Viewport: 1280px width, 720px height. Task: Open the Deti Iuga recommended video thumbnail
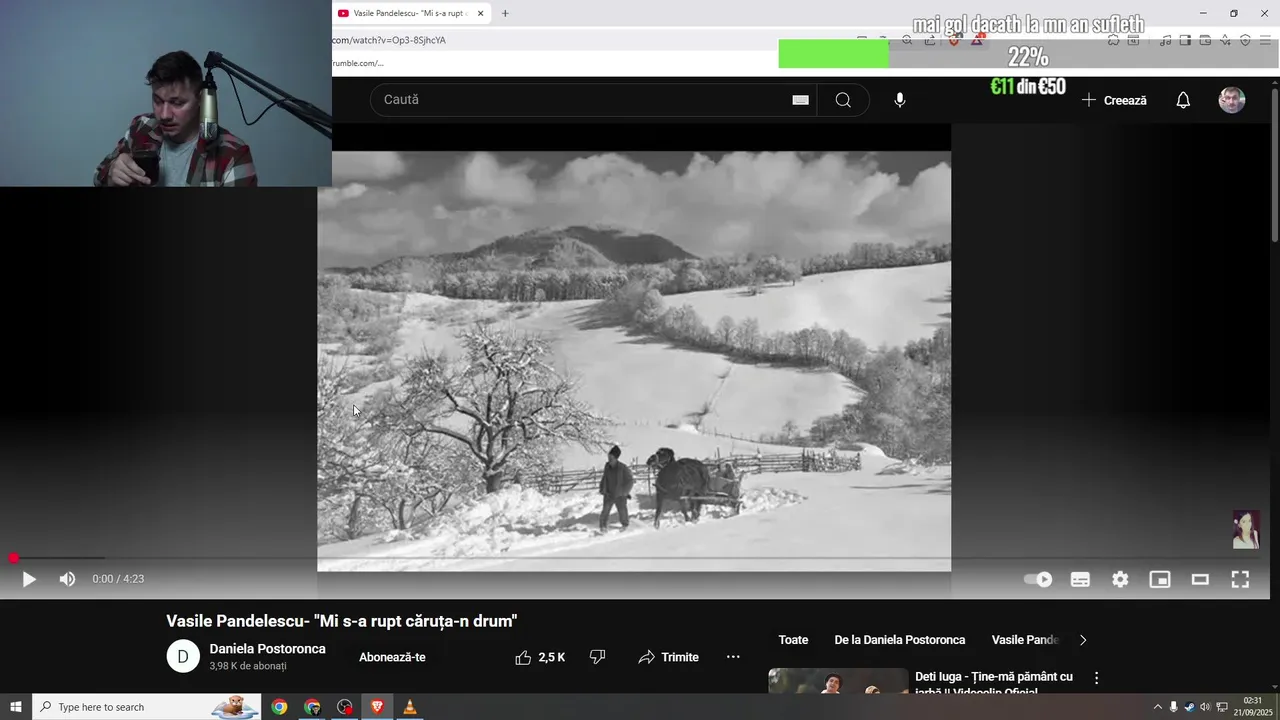tap(838, 682)
